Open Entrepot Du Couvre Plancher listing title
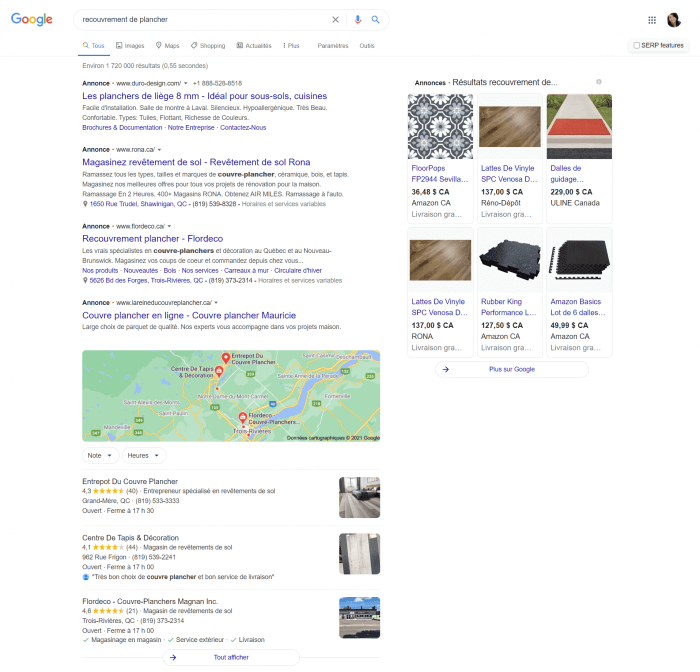The image size is (700, 672). point(130,481)
